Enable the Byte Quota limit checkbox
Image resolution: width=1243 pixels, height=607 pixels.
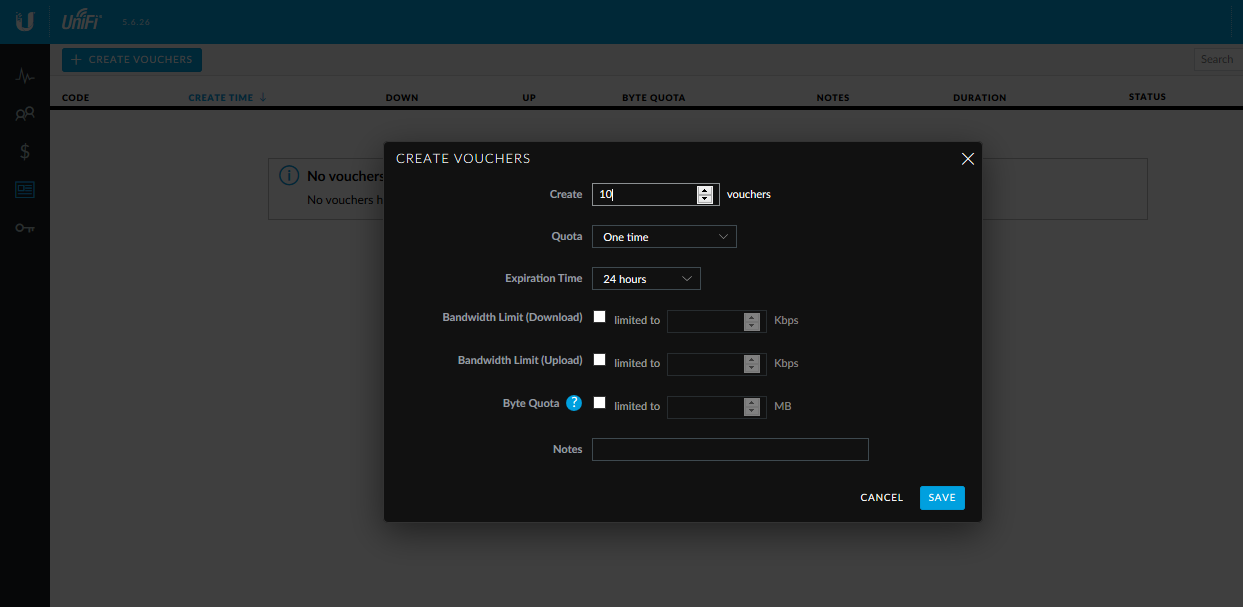tap(600, 403)
